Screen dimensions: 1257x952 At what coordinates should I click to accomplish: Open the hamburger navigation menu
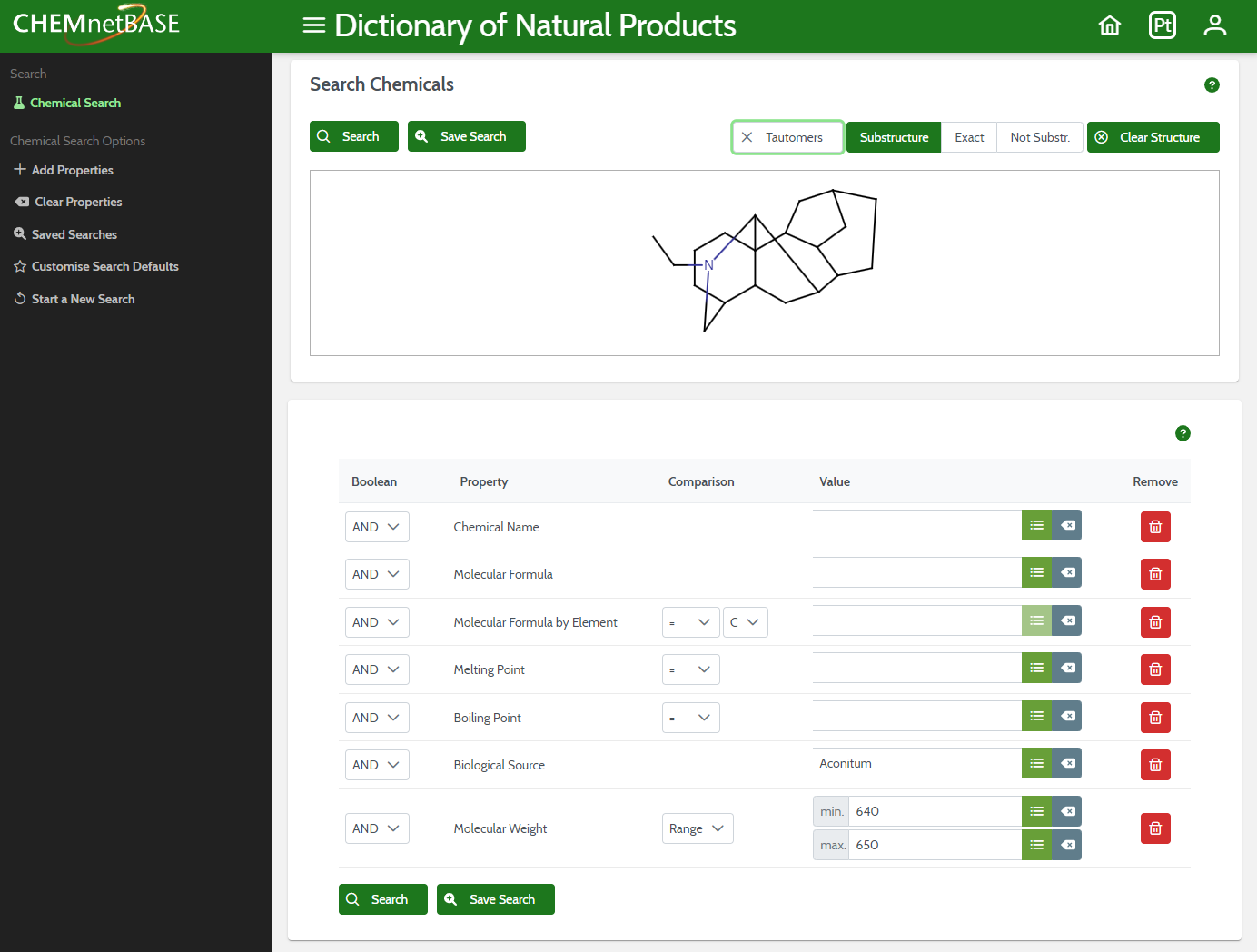point(314,25)
